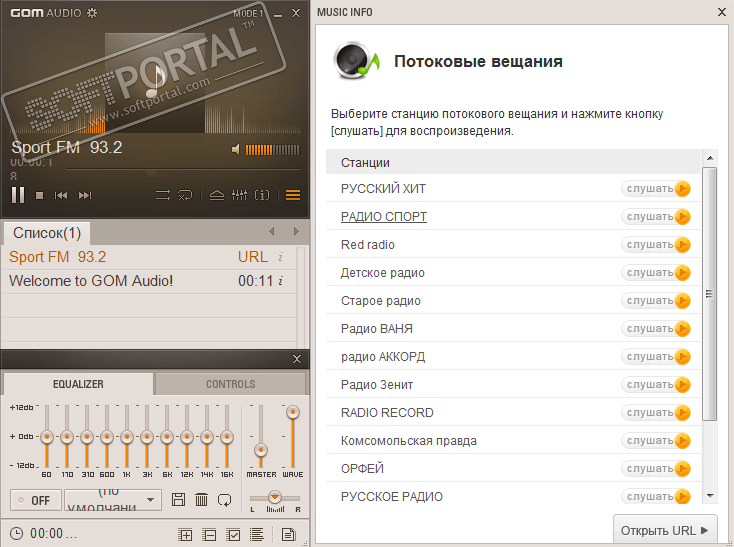Select Welcome to GOM Audio! entry
Viewport: 734px width, 547px height.
click(x=148, y=281)
